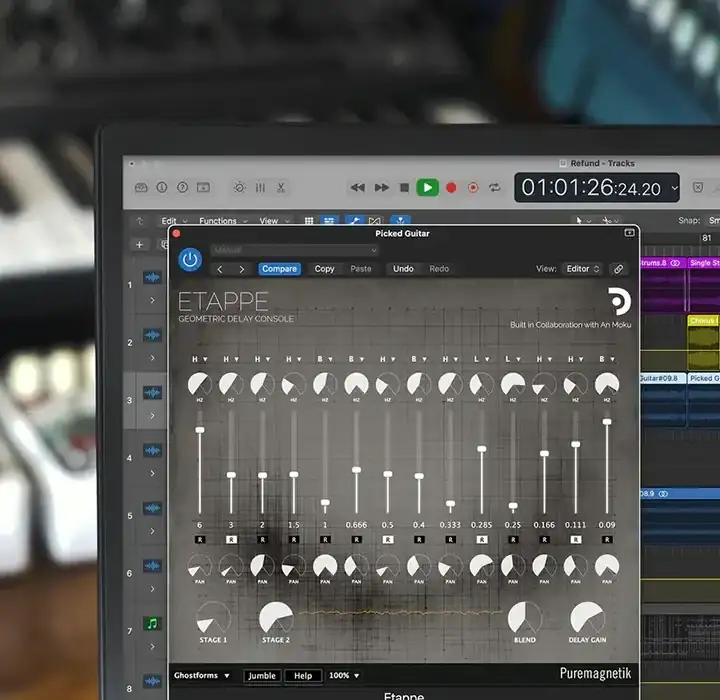
Task: Toggle Cycle mode in the transport bar
Action: point(495,187)
